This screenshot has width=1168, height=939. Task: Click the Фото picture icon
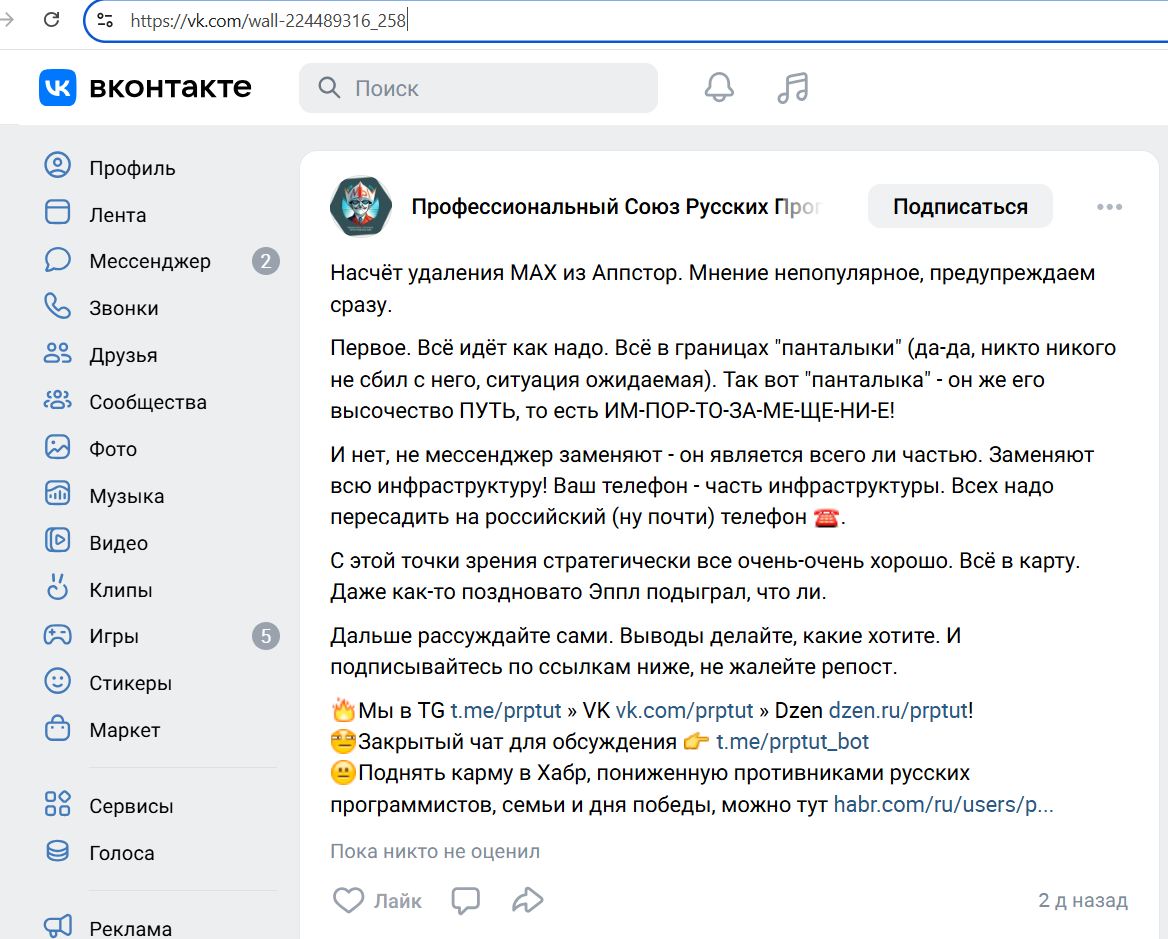[57, 447]
